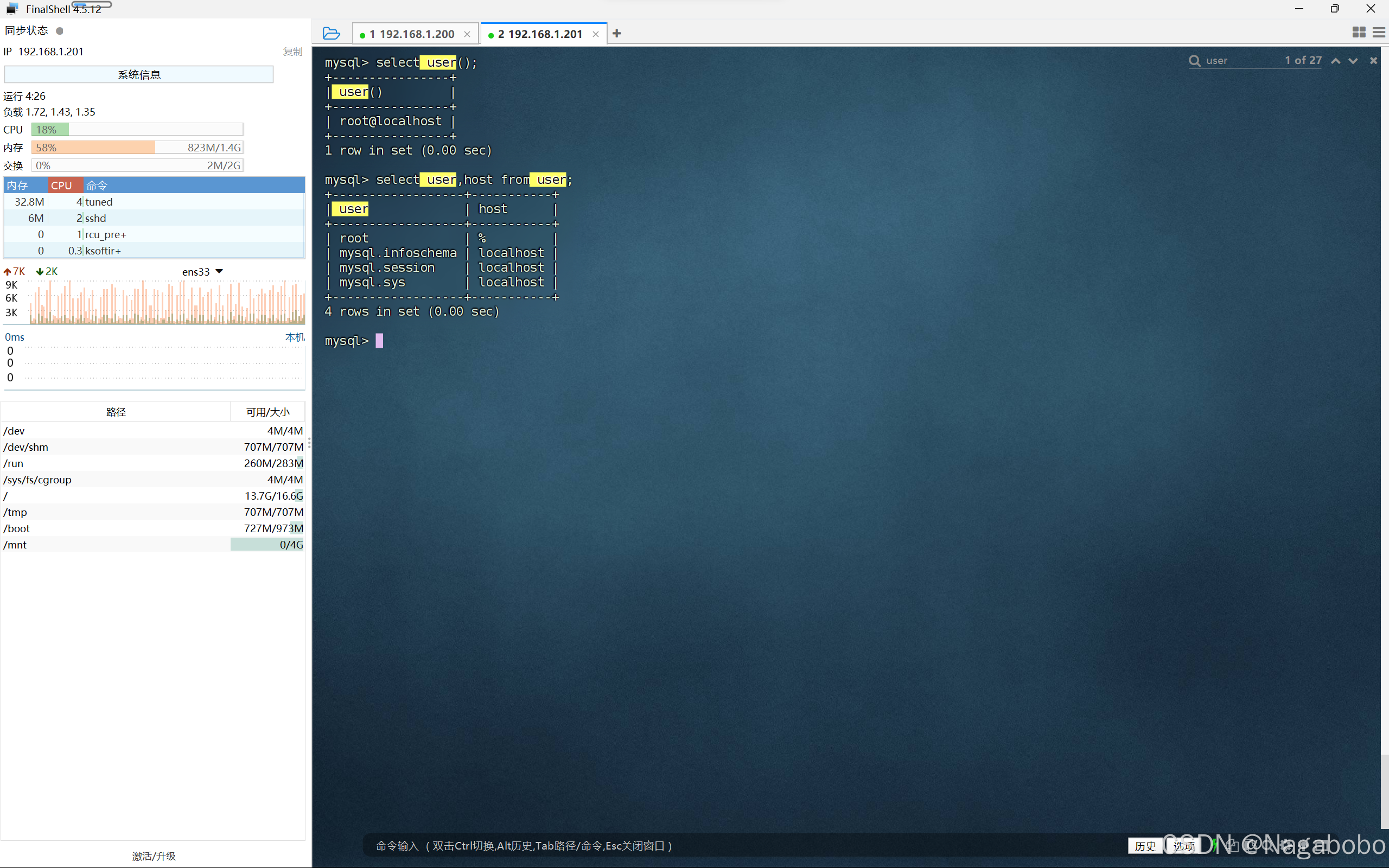Select the 2 192.168.1.201 tab

(x=539, y=34)
